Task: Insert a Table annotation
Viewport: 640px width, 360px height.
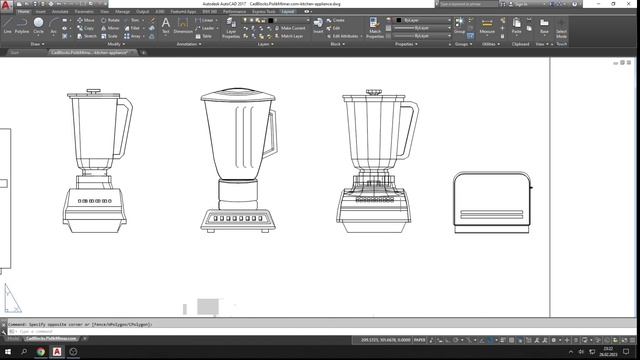Action: 204,36
